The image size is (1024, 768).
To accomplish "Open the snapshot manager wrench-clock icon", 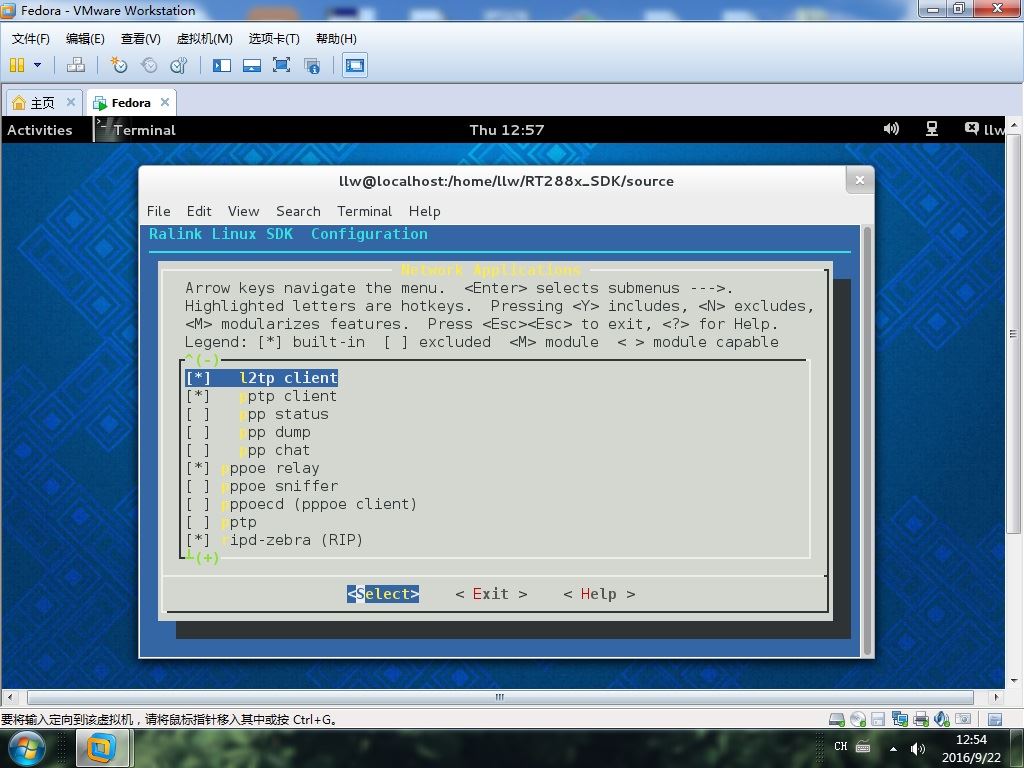I will click(x=179, y=65).
